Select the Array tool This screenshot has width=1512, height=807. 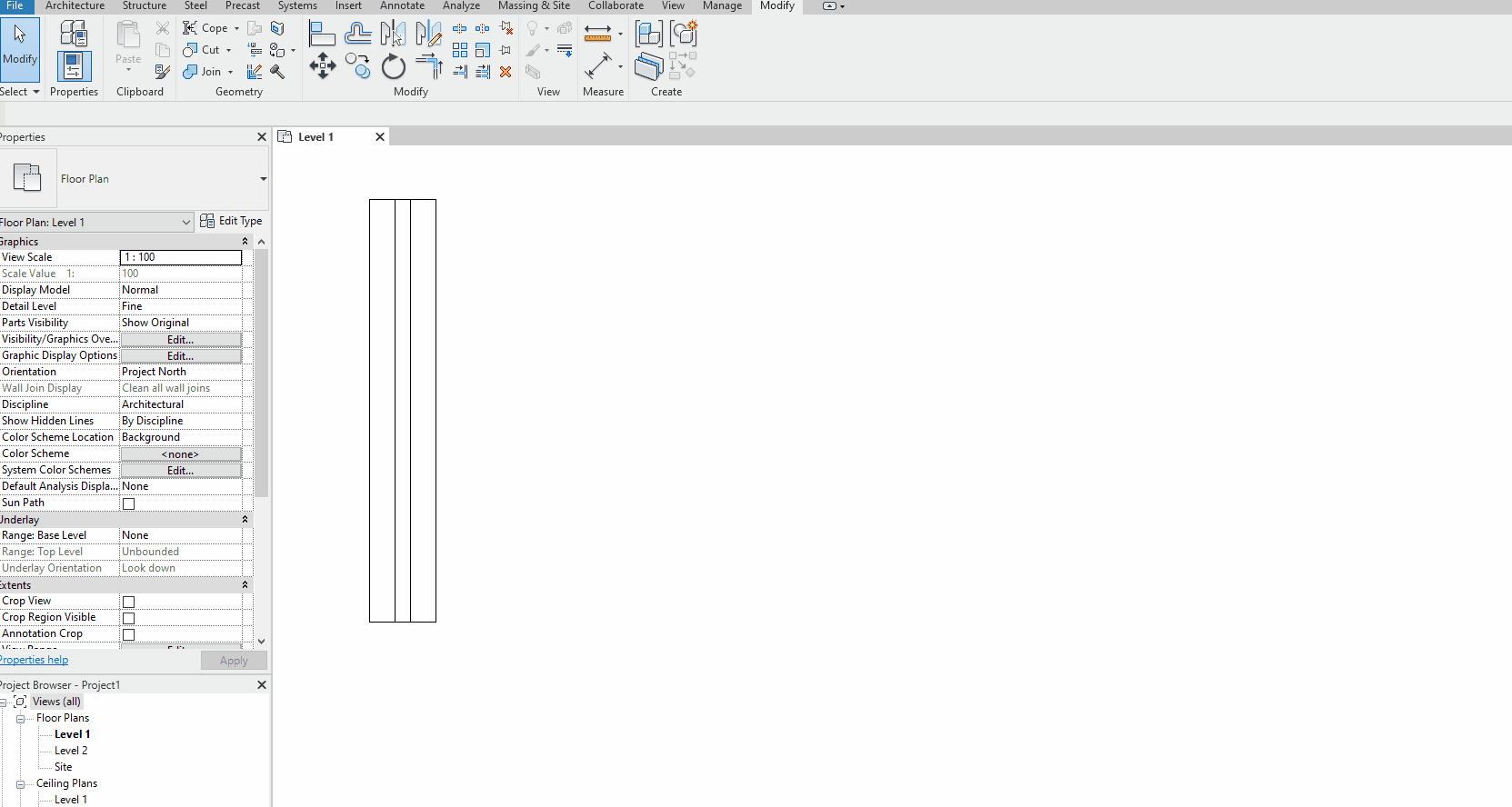point(460,50)
